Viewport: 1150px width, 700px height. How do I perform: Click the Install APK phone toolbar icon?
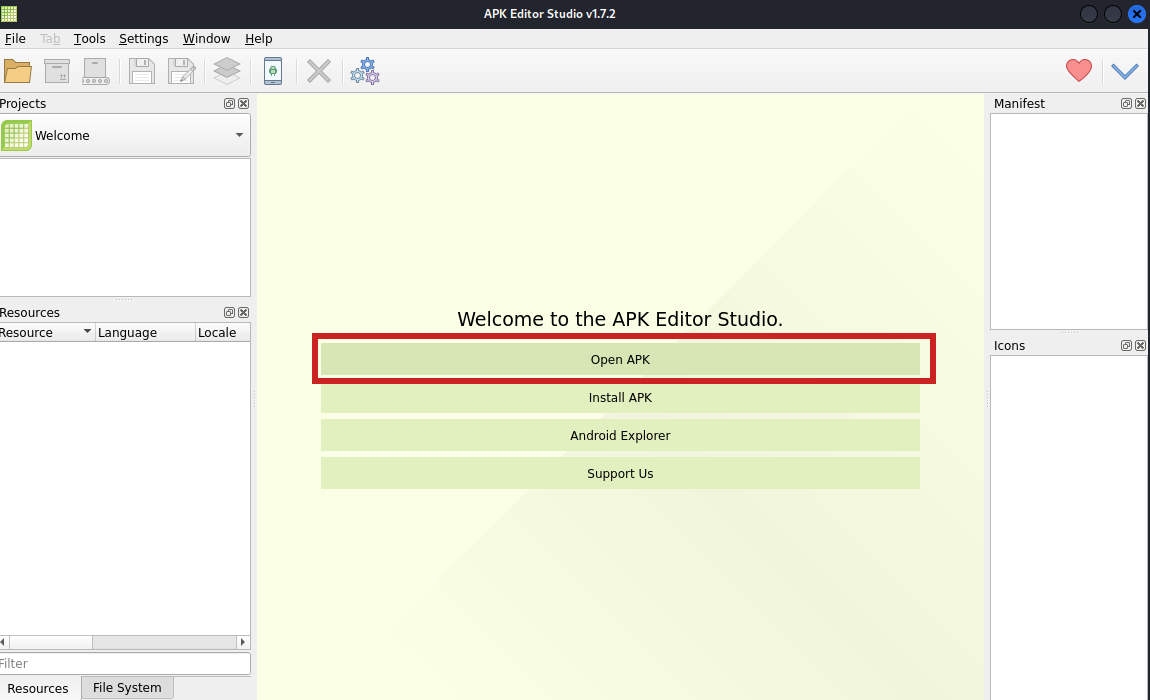click(273, 71)
